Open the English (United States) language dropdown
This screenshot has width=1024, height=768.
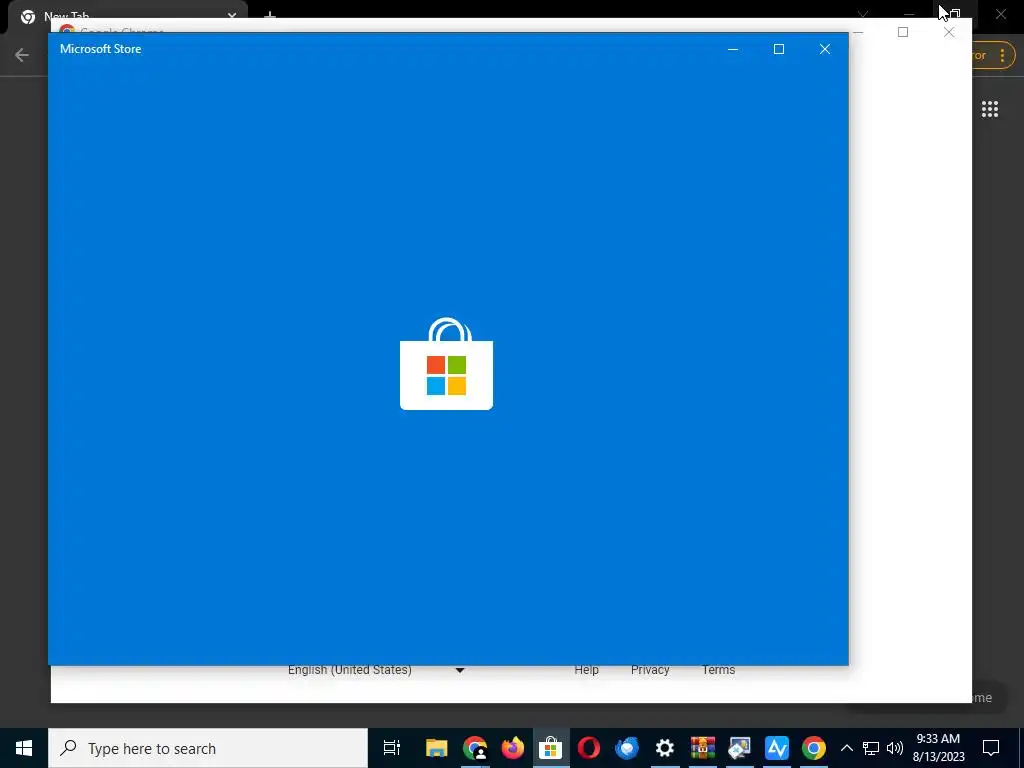376,670
